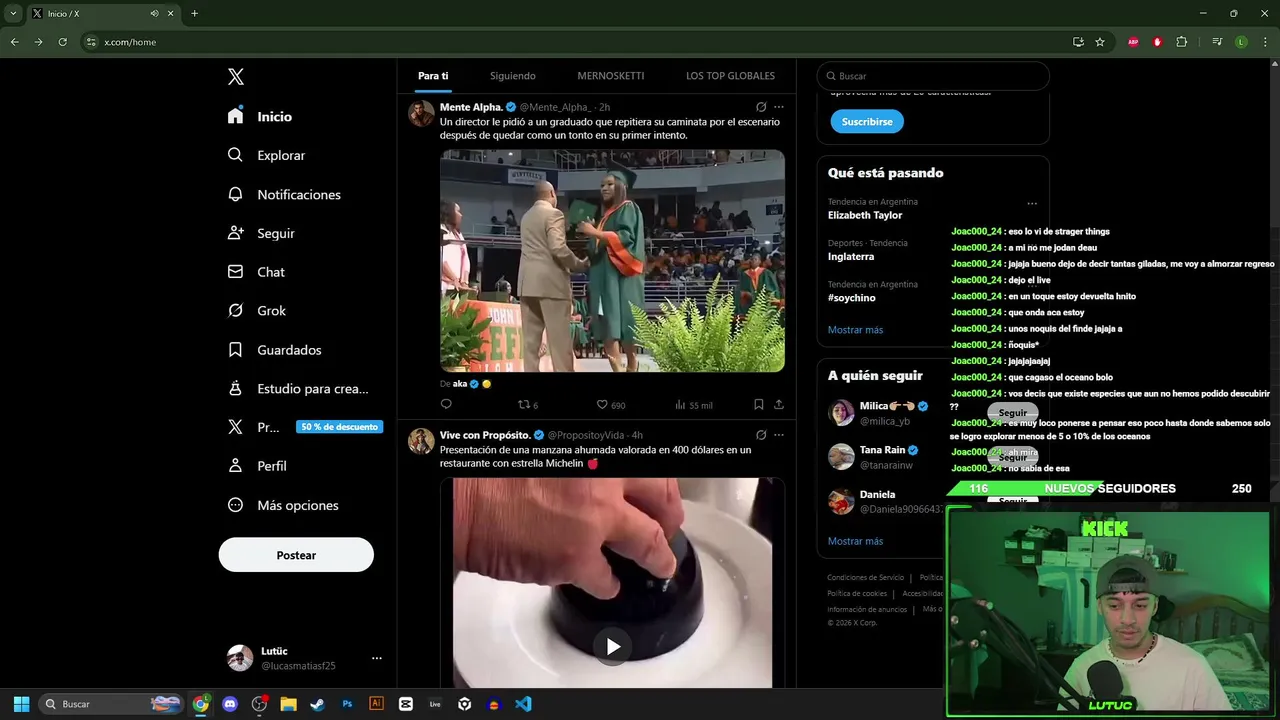
Task: Open Chrome three-dot menu
Action: pos(1266,42)
